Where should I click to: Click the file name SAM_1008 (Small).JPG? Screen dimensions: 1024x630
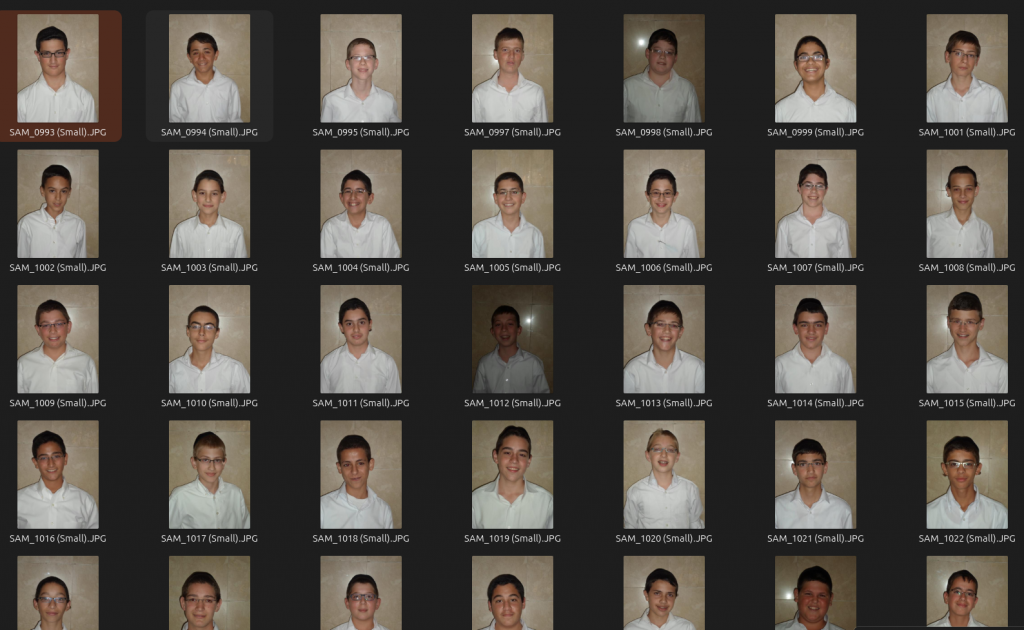point(967,268)
